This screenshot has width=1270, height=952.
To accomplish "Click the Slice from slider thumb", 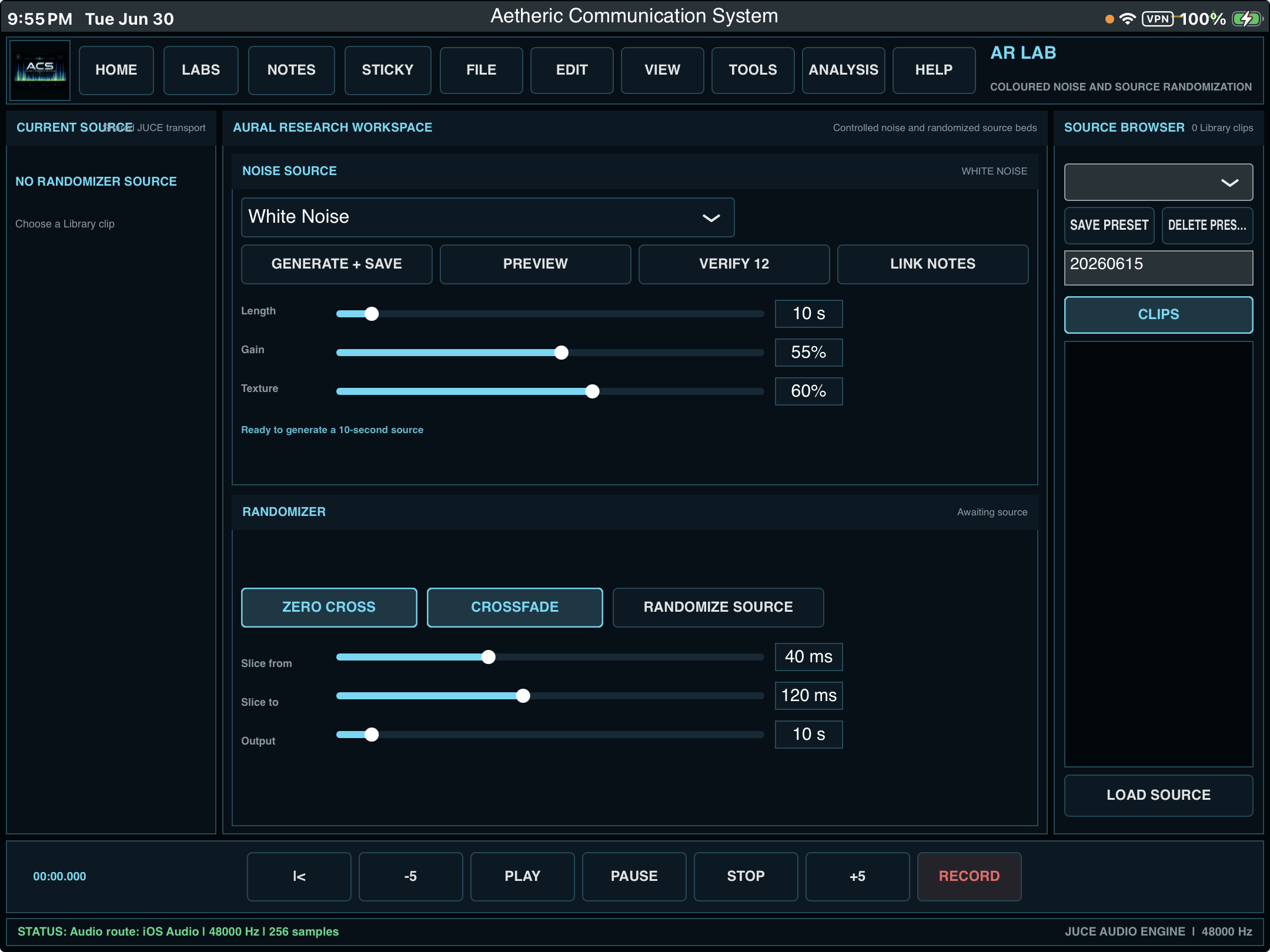I will click(x=489, y=657).
